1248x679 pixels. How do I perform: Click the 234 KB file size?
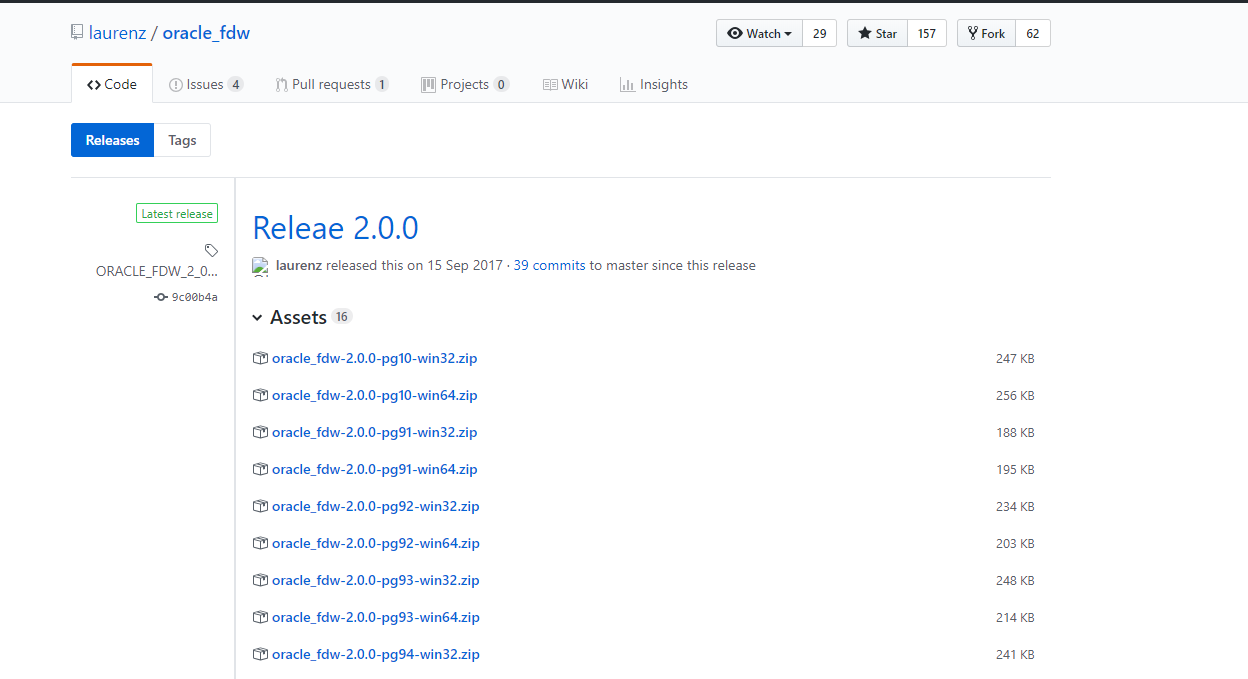(1015, 506)
